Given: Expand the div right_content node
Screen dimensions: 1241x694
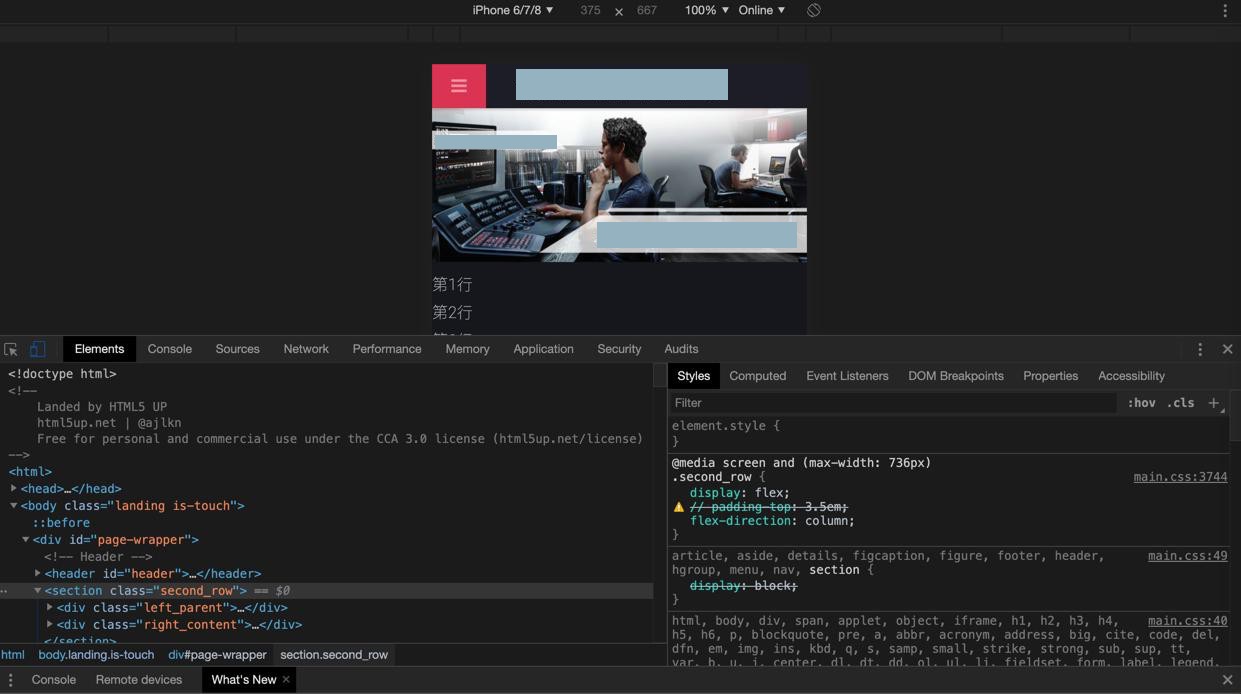Looking at the screenshot, I should click(x=50, y=624).
